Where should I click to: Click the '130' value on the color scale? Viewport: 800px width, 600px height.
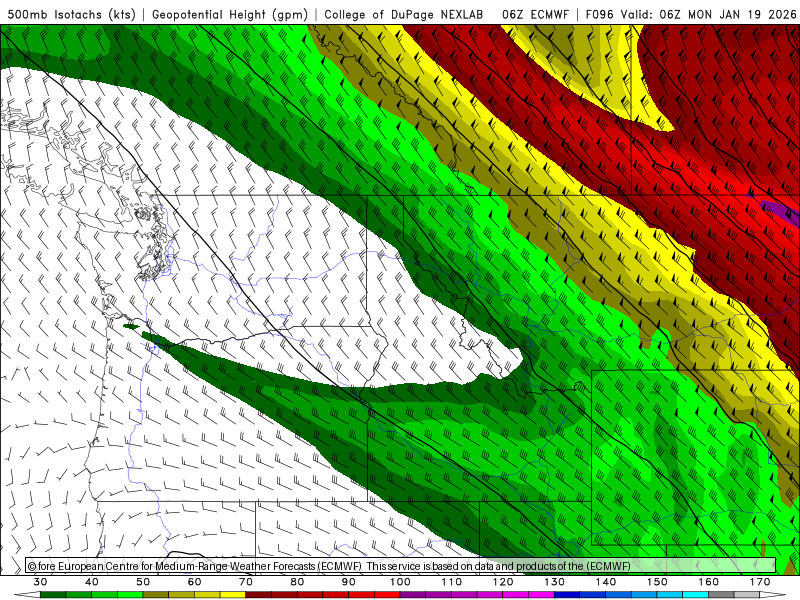coord(555,582)
